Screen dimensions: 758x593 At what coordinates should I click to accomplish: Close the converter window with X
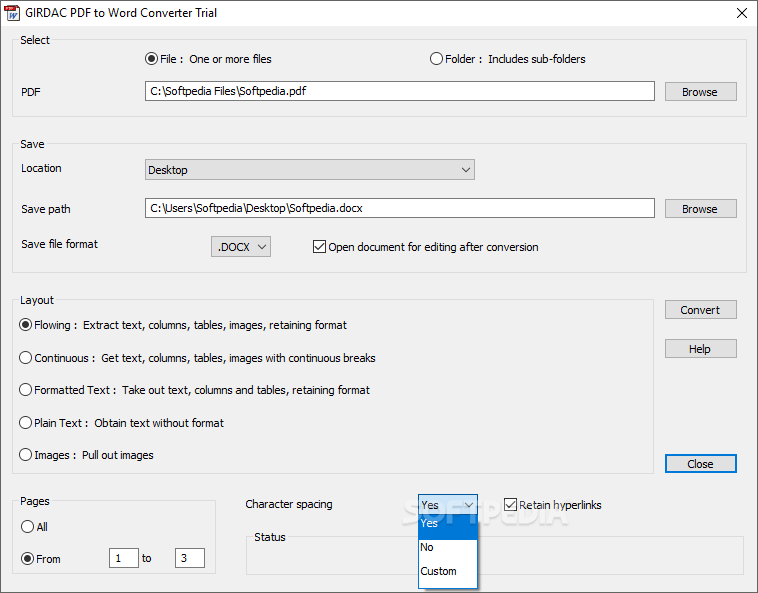click(742, 13)
